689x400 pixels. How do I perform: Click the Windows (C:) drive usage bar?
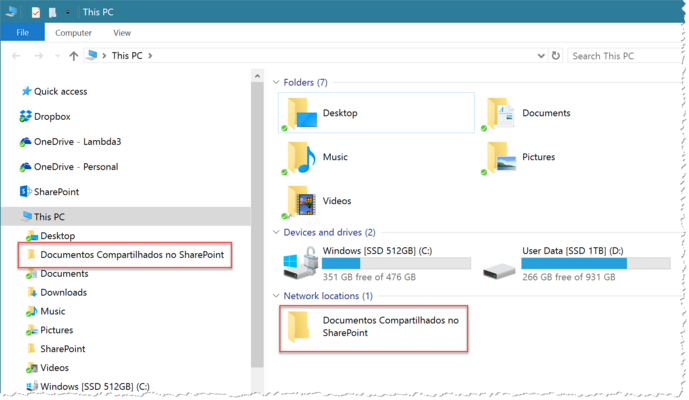click(x=396, y=263)
